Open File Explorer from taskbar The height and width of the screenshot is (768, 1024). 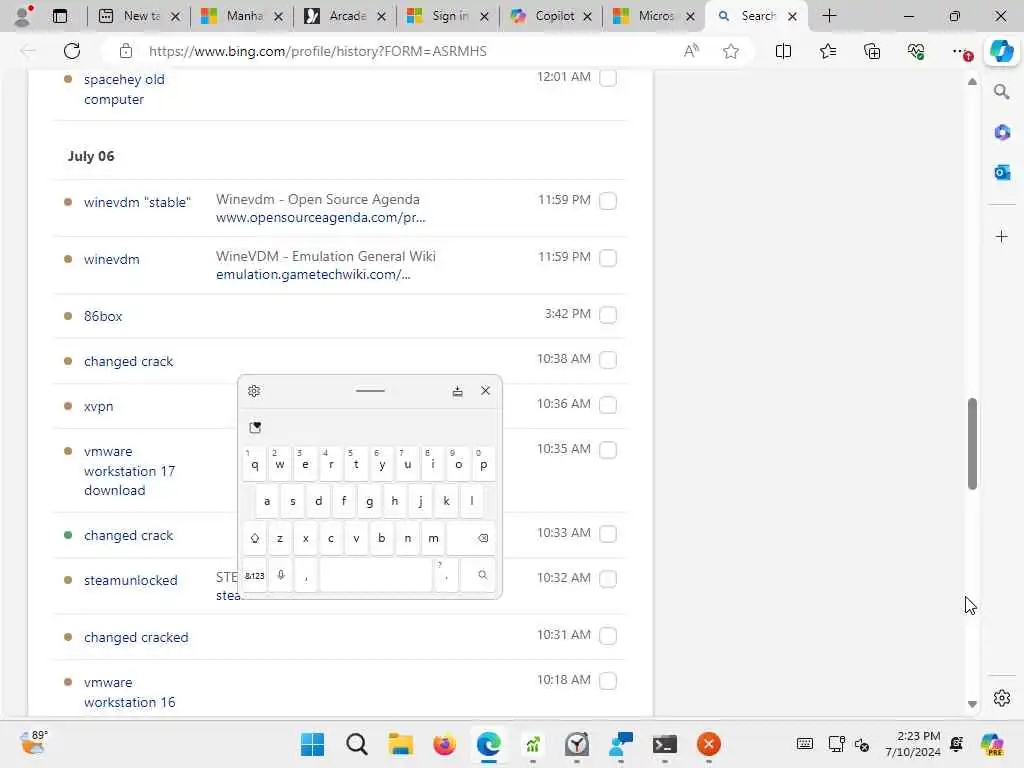click(400, 744)
